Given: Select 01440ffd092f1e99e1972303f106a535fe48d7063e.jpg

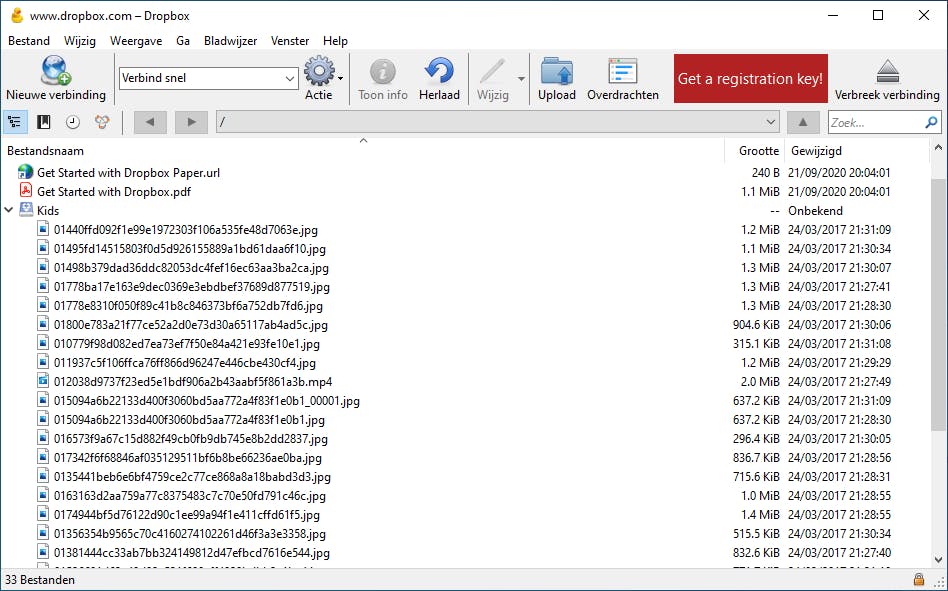Looking at the screenshot, I should (186, 230).
